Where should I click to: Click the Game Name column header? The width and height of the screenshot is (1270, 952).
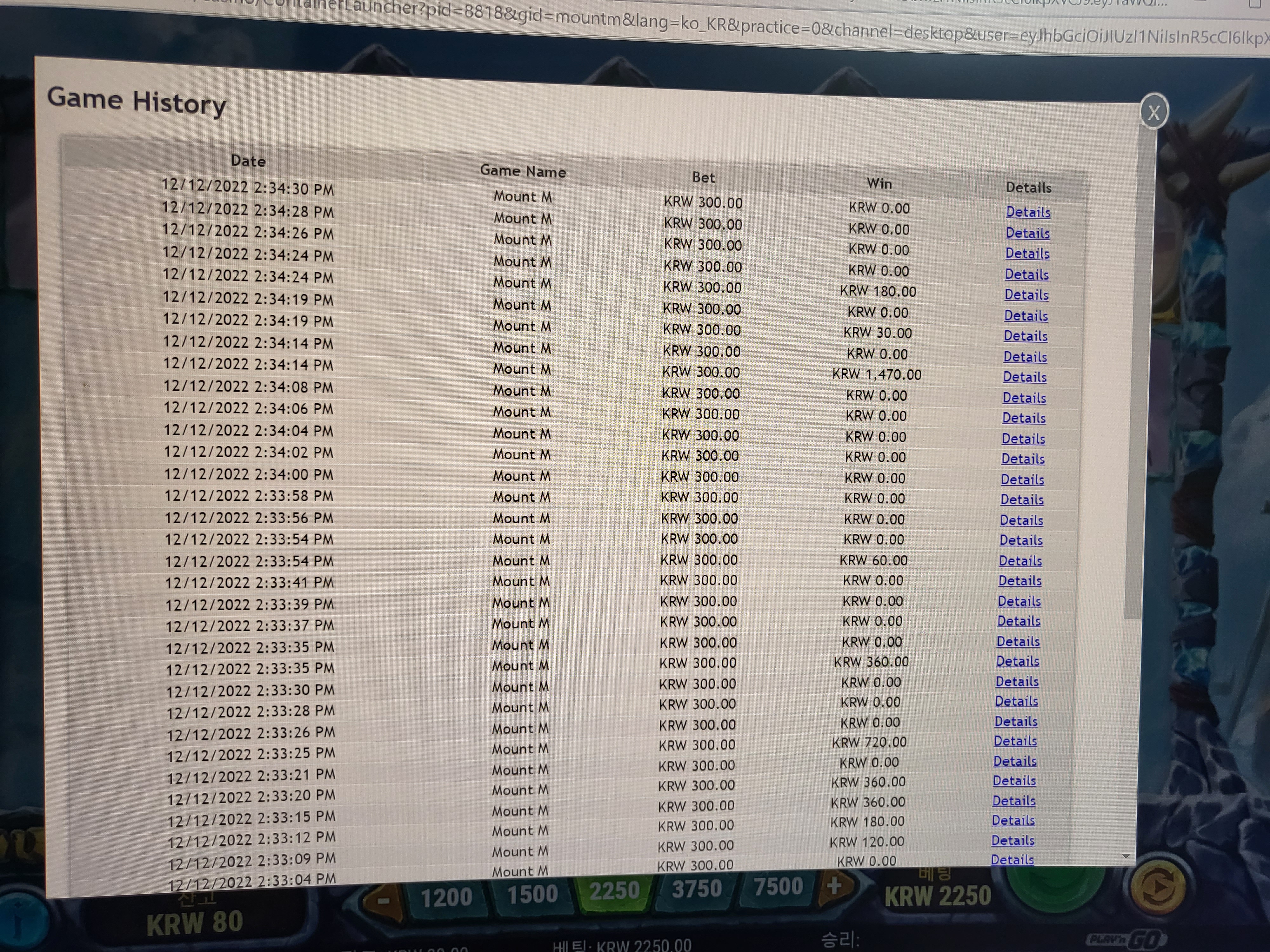(x=523, y=170)
